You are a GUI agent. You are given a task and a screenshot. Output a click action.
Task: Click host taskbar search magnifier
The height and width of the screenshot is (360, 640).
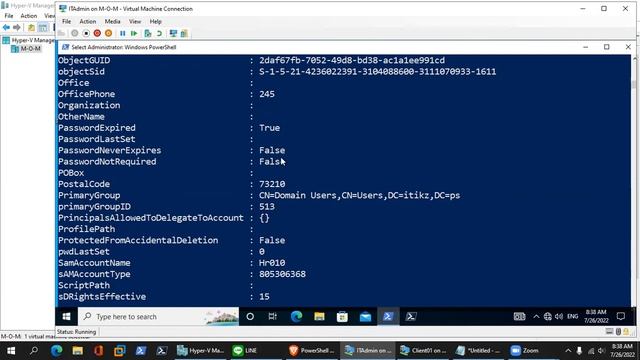(x=34, y=351)
